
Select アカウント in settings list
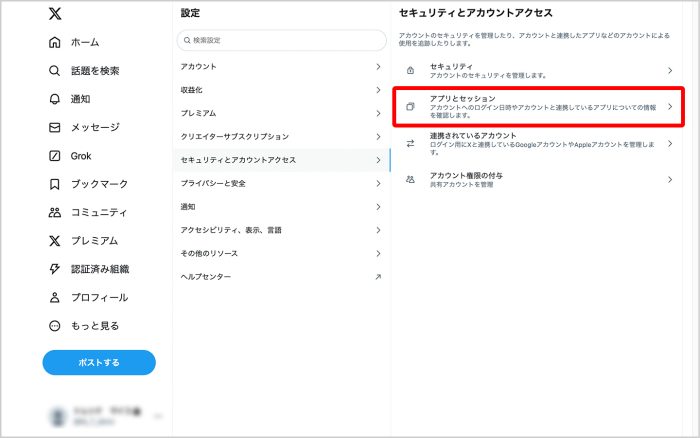point(280,66)
